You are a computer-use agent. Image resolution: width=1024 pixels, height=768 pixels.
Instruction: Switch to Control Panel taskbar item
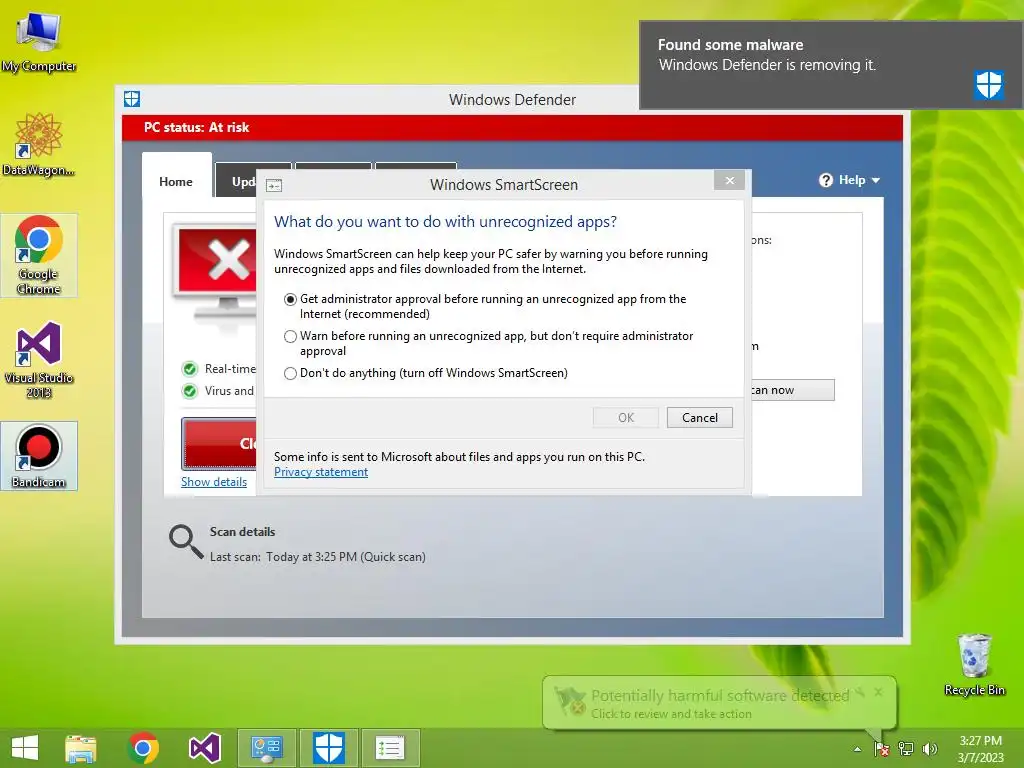tap(266, 748)
